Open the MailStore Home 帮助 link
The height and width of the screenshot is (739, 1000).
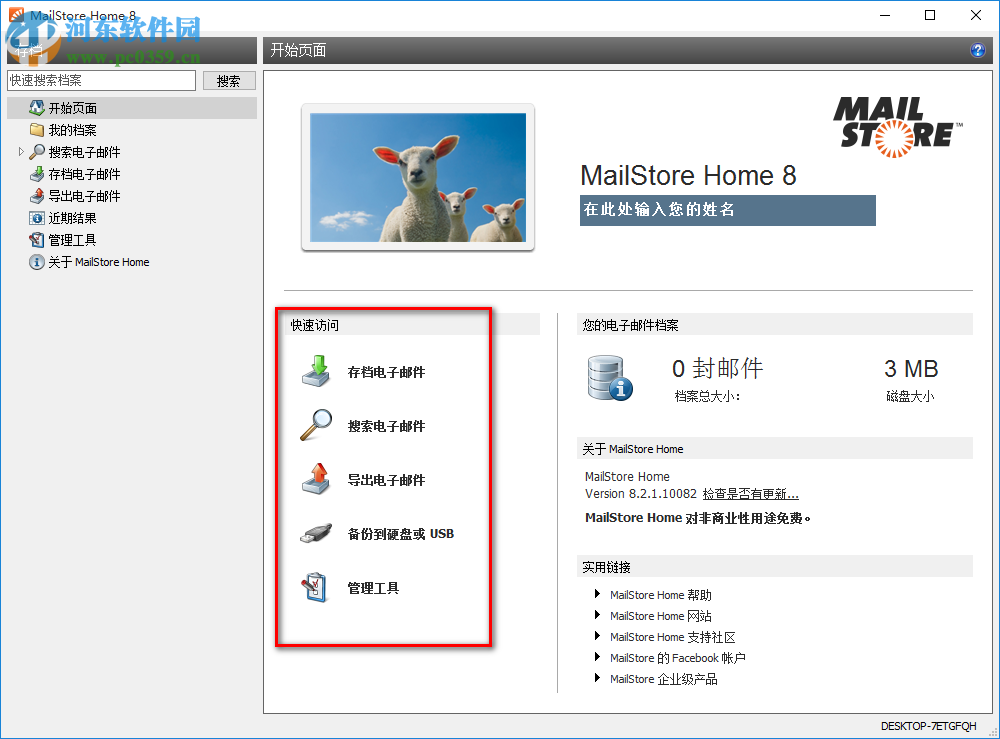(x=660, y=594)
